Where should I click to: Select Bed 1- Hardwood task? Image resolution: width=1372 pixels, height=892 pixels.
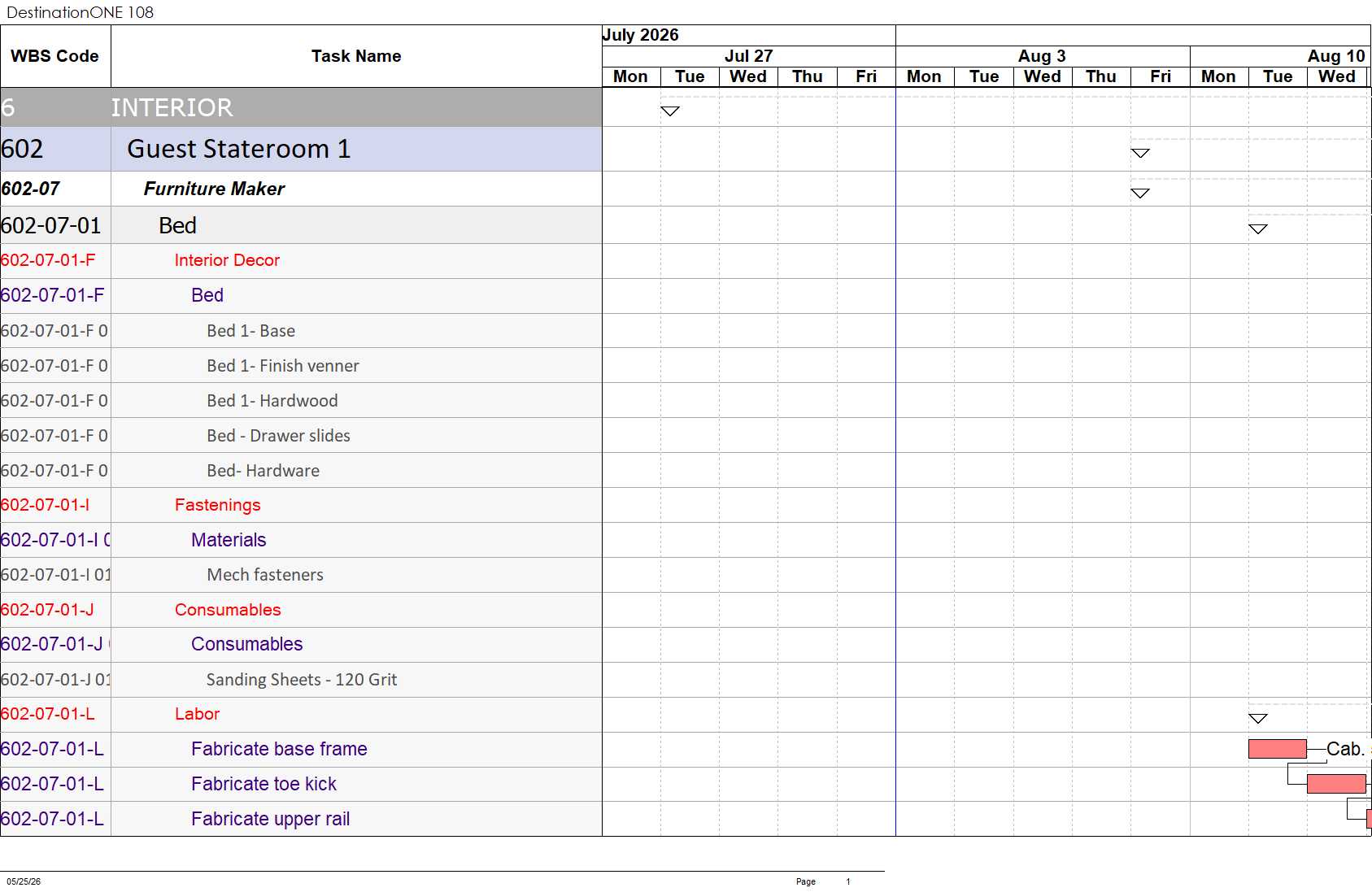(x=272, y=401)
